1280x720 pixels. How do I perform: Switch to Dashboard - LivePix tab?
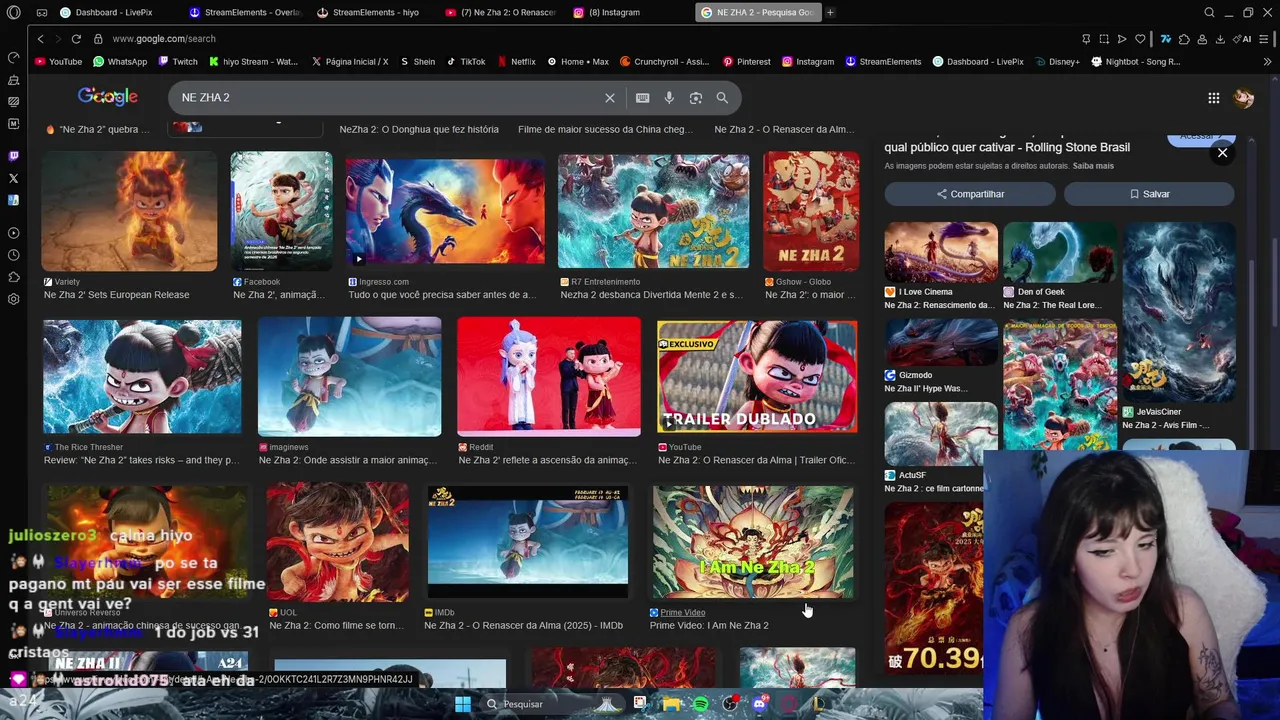click(105, 12)
